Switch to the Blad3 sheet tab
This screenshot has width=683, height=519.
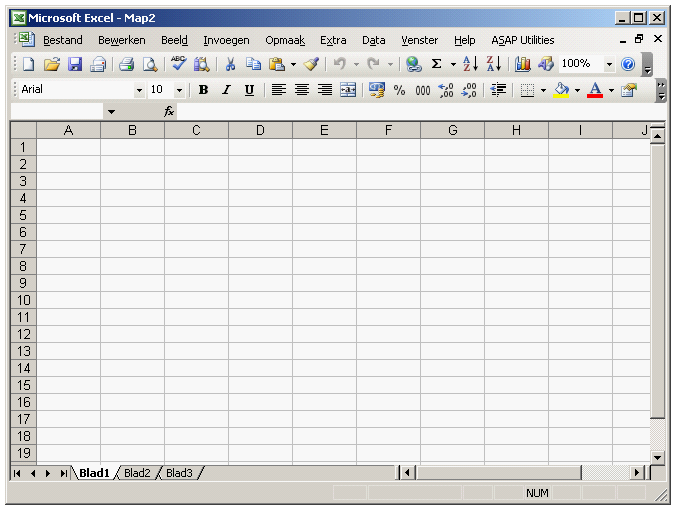179,473
